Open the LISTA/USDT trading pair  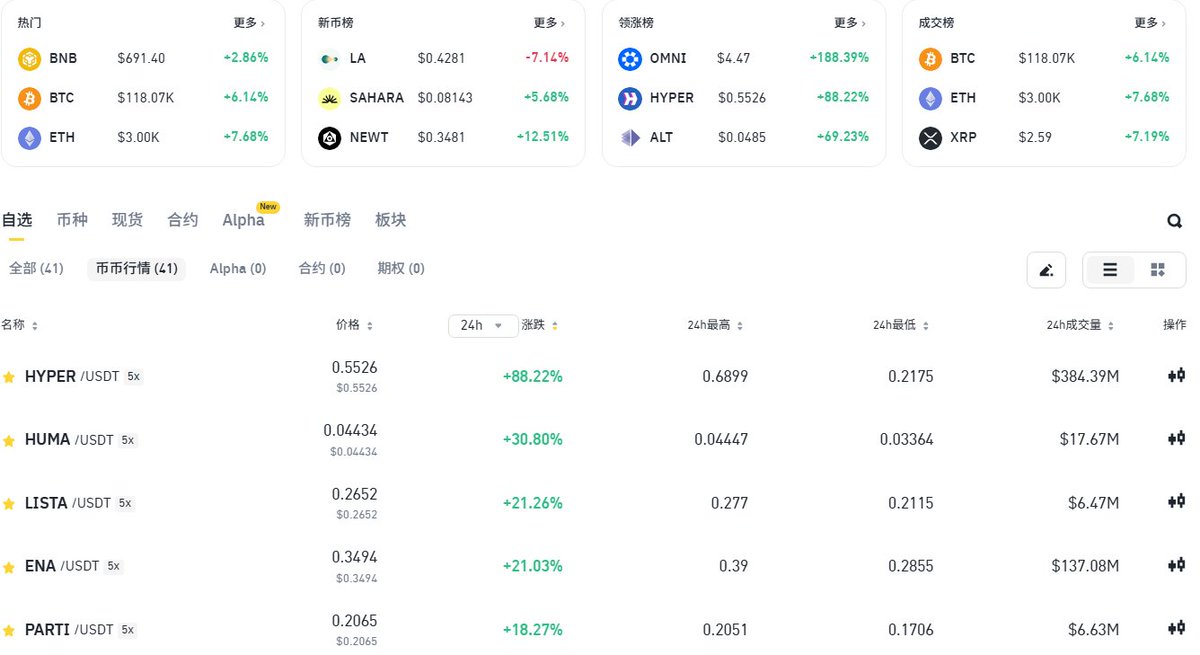click(x=68, y=503)
